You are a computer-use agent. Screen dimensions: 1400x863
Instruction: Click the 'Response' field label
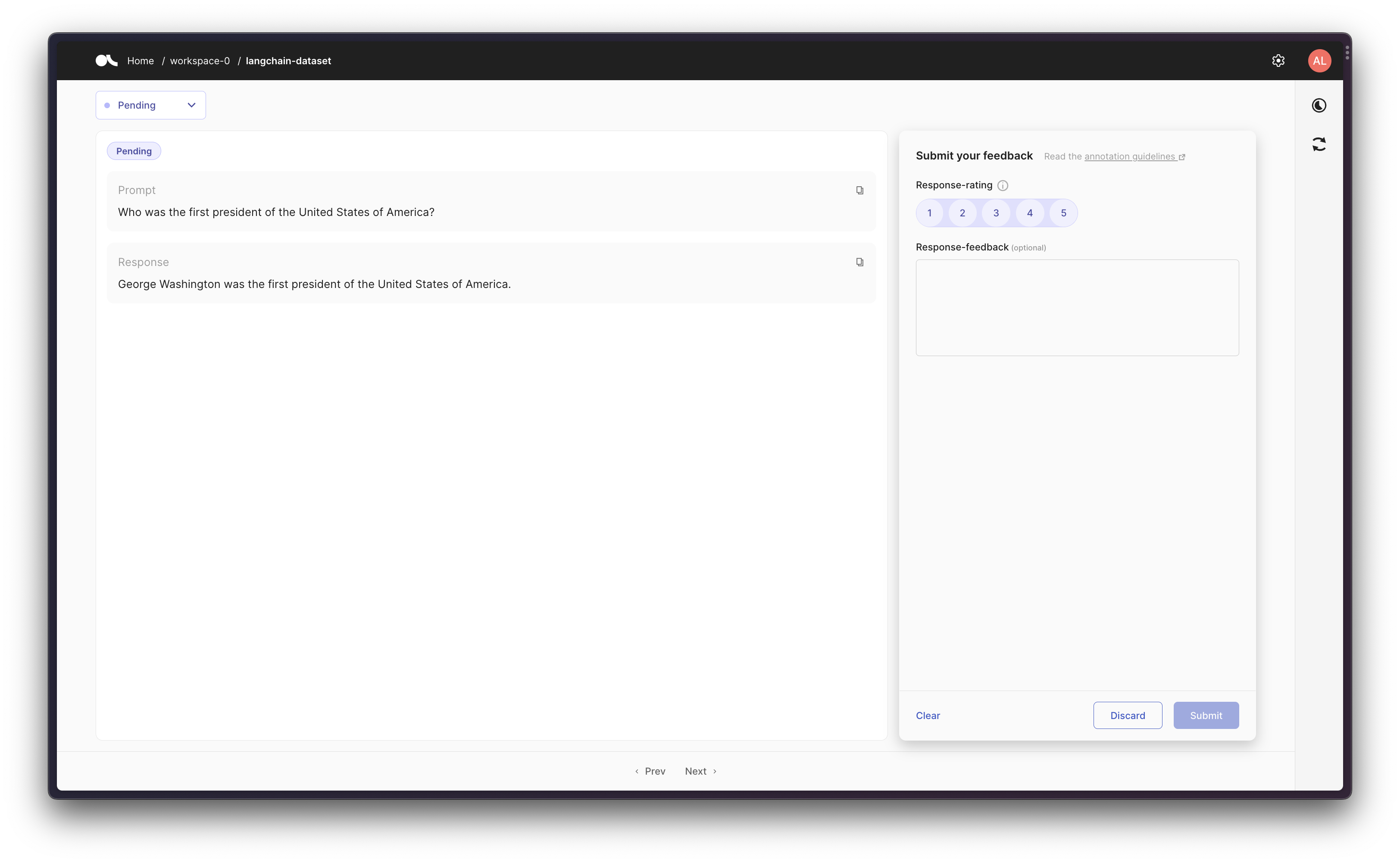coord(143,262)
